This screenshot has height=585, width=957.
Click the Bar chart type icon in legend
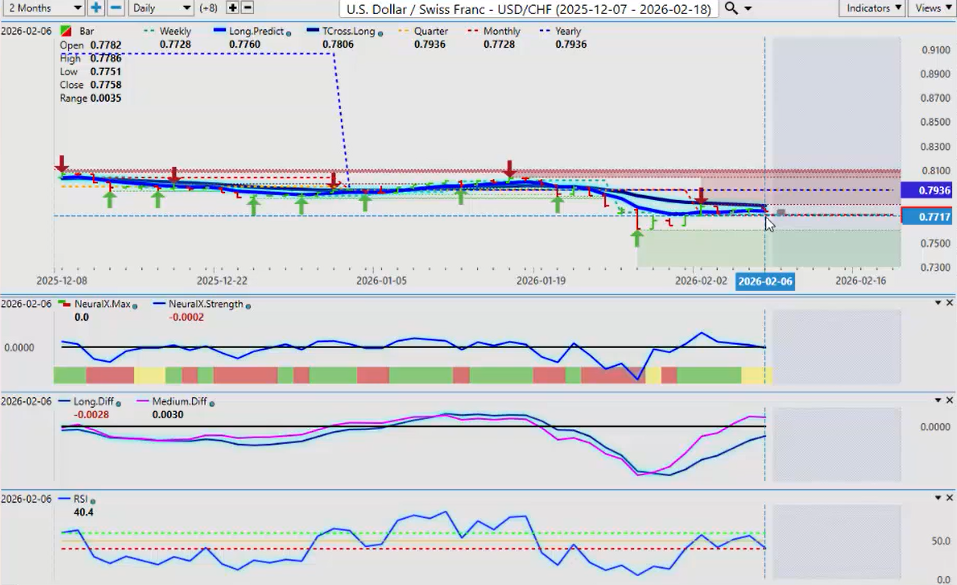(65, 32)
